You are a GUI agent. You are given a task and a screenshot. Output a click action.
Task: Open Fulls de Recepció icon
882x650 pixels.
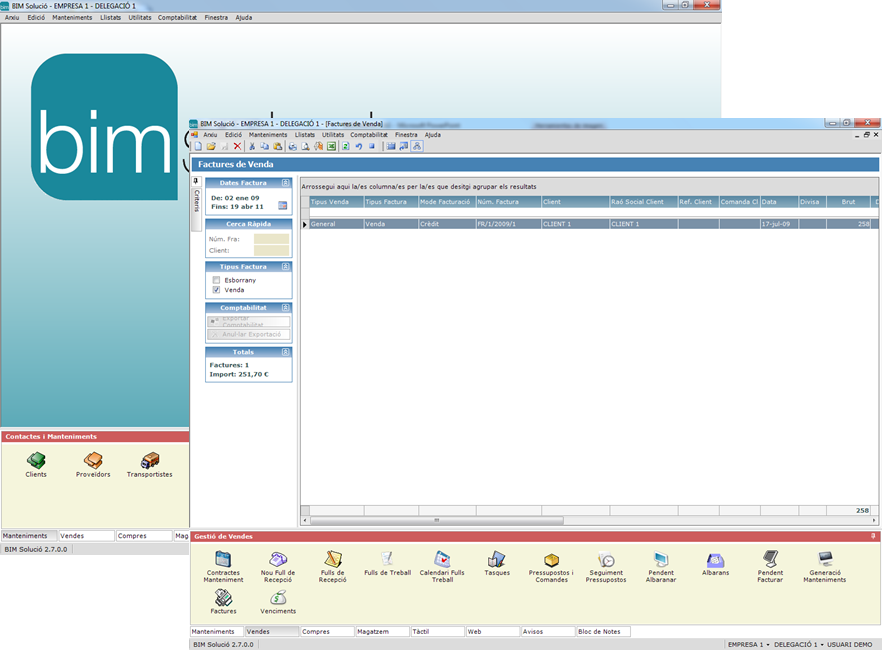pyautogui.click(x=332, y=566)
